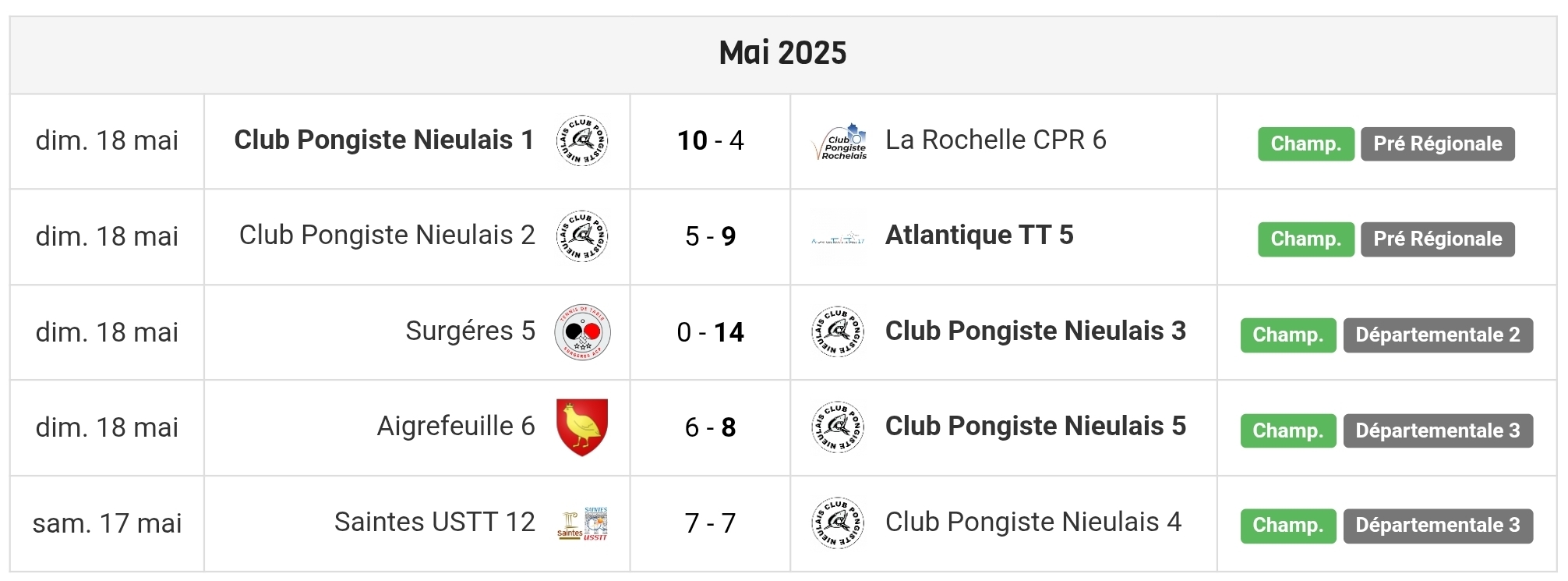Image resolution: width=1568 pixels, height=581 pixels.
Task: Click the Pré Régionale badge for Atlantique match
Action: (x=1438, y=239)
